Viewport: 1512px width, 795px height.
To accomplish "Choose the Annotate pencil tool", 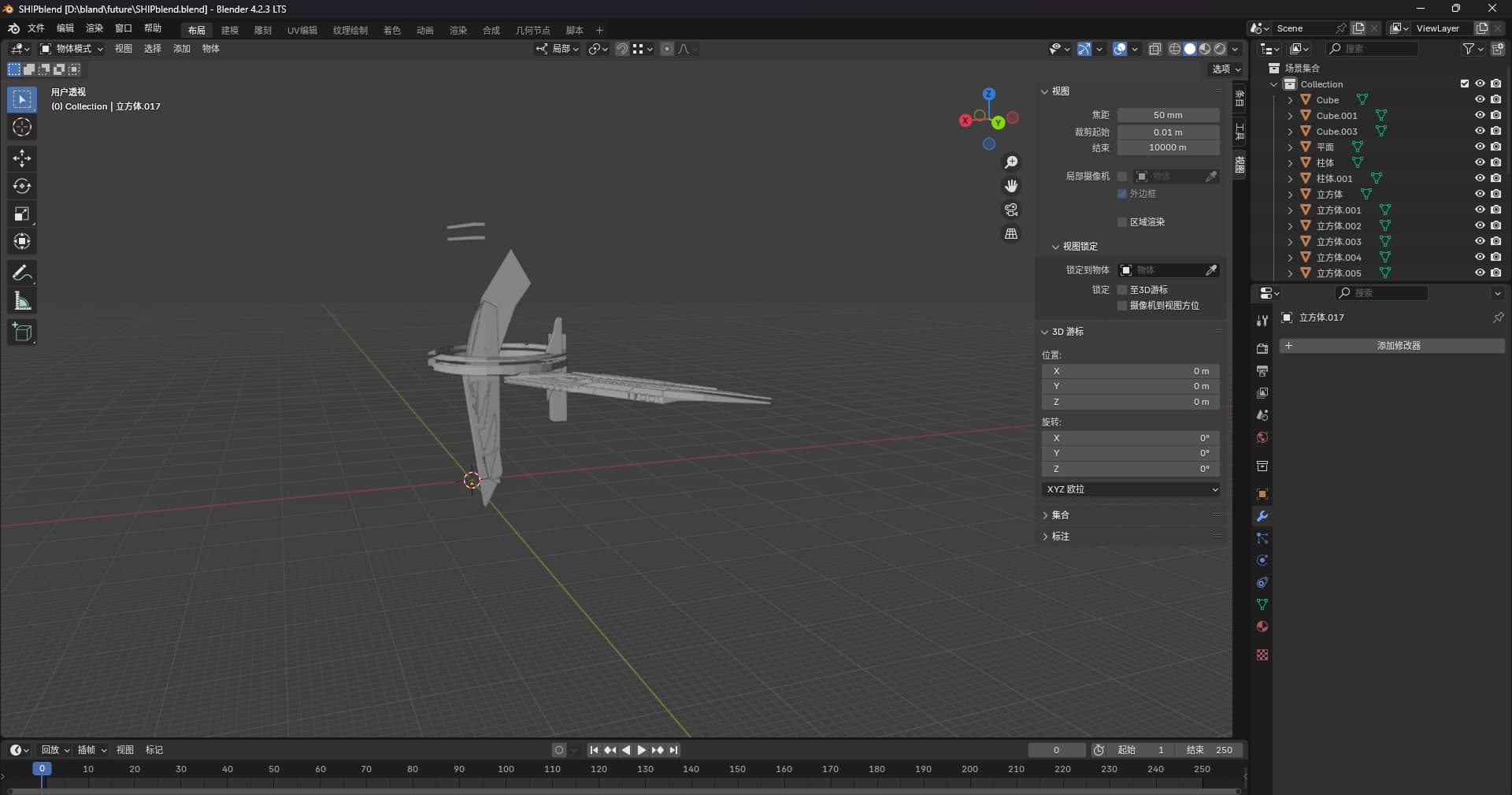I will coord(22,273).
